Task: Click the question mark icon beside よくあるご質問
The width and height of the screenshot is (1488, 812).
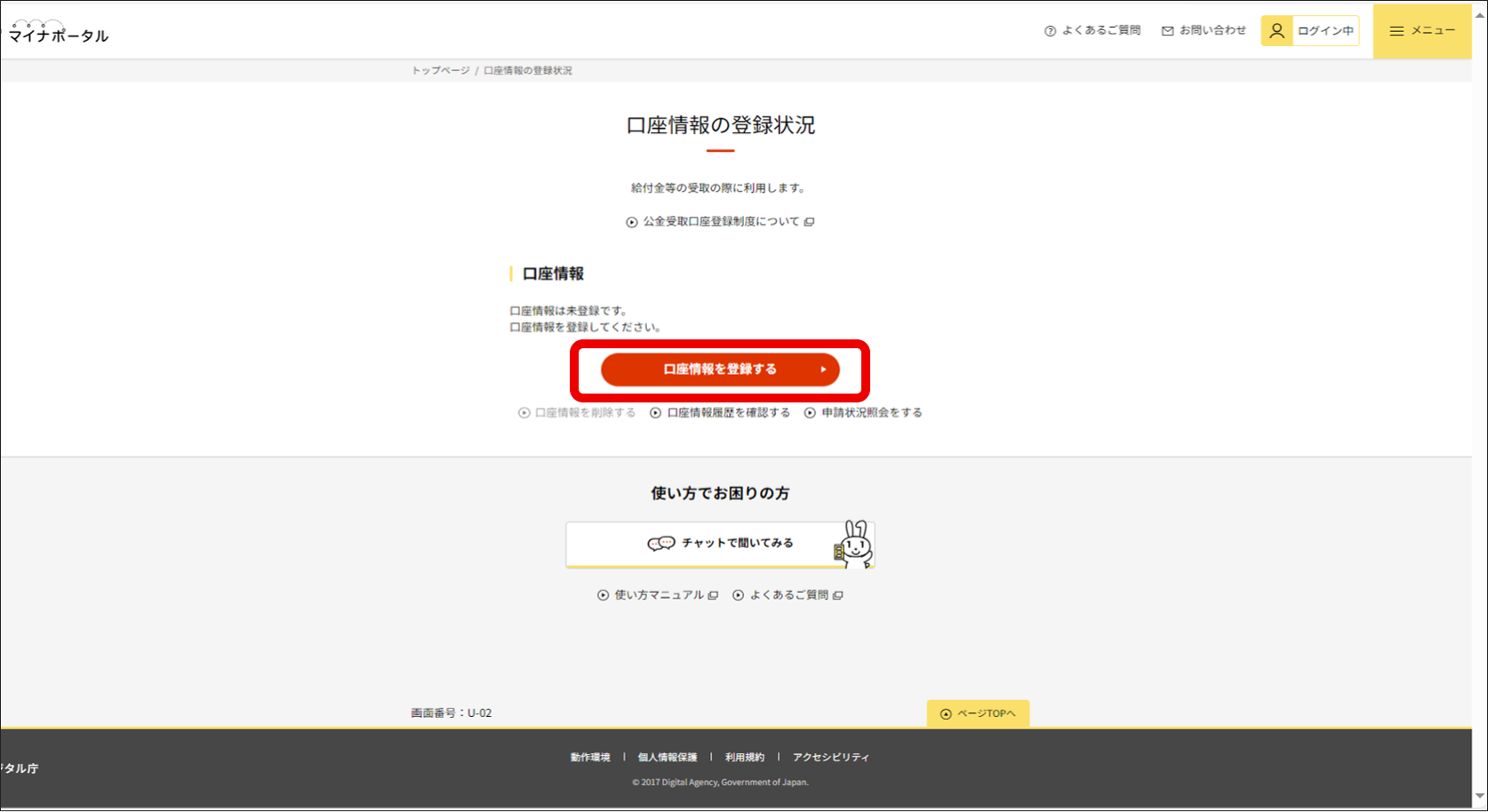Action: point(1049,29)
